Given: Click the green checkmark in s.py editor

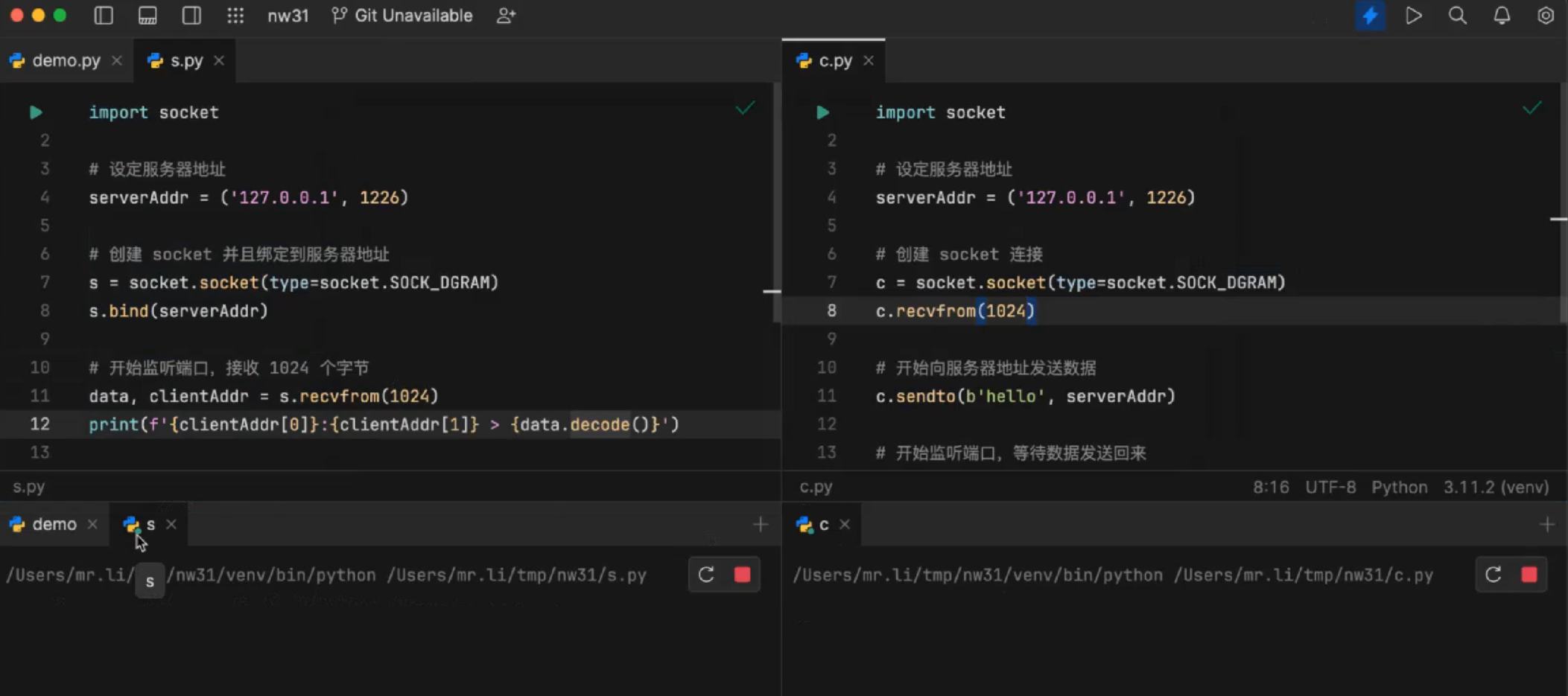Looking at the screenshot, I should [x=745, y=109].
